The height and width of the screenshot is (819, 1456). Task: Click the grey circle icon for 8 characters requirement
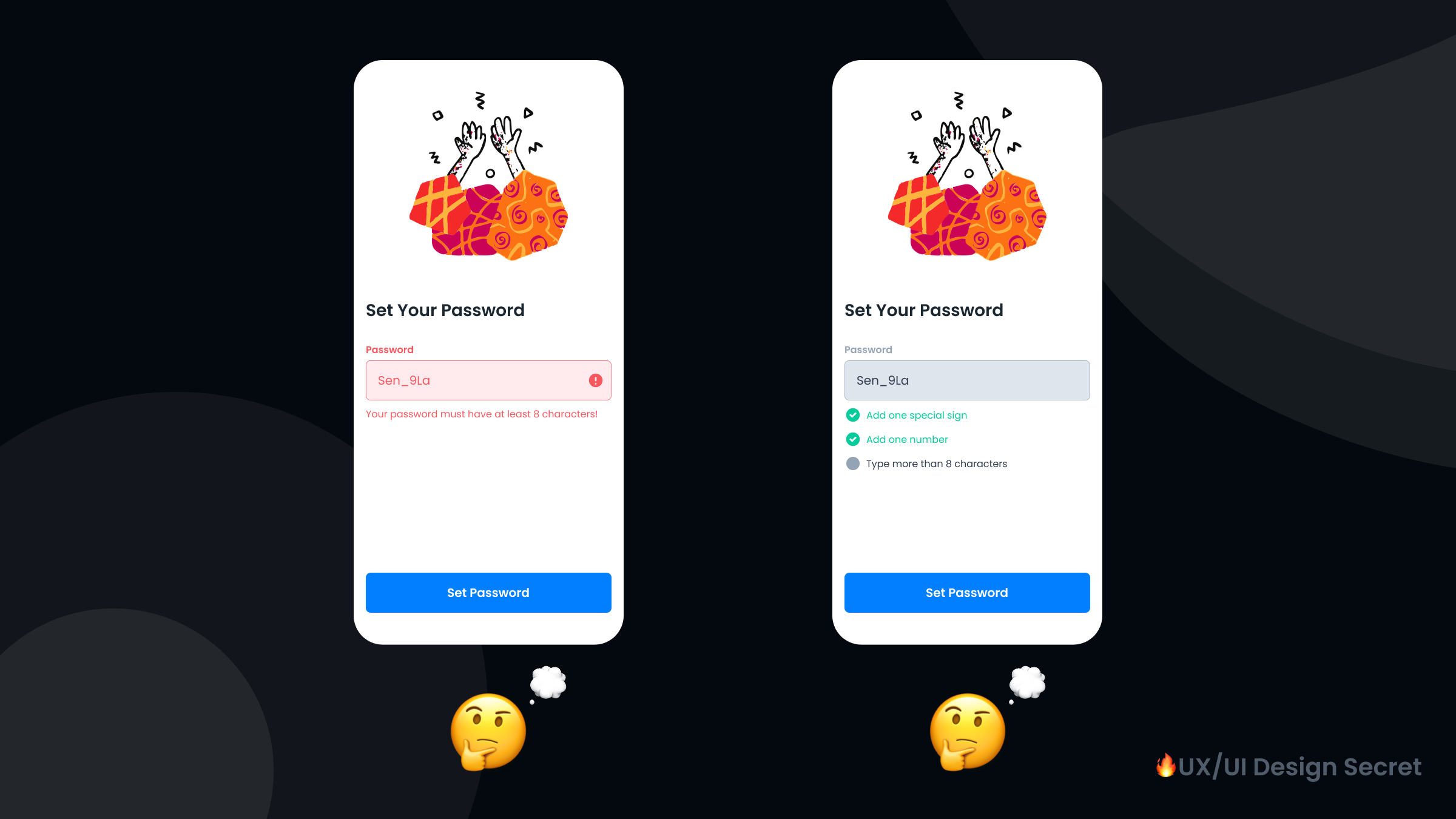852,463
